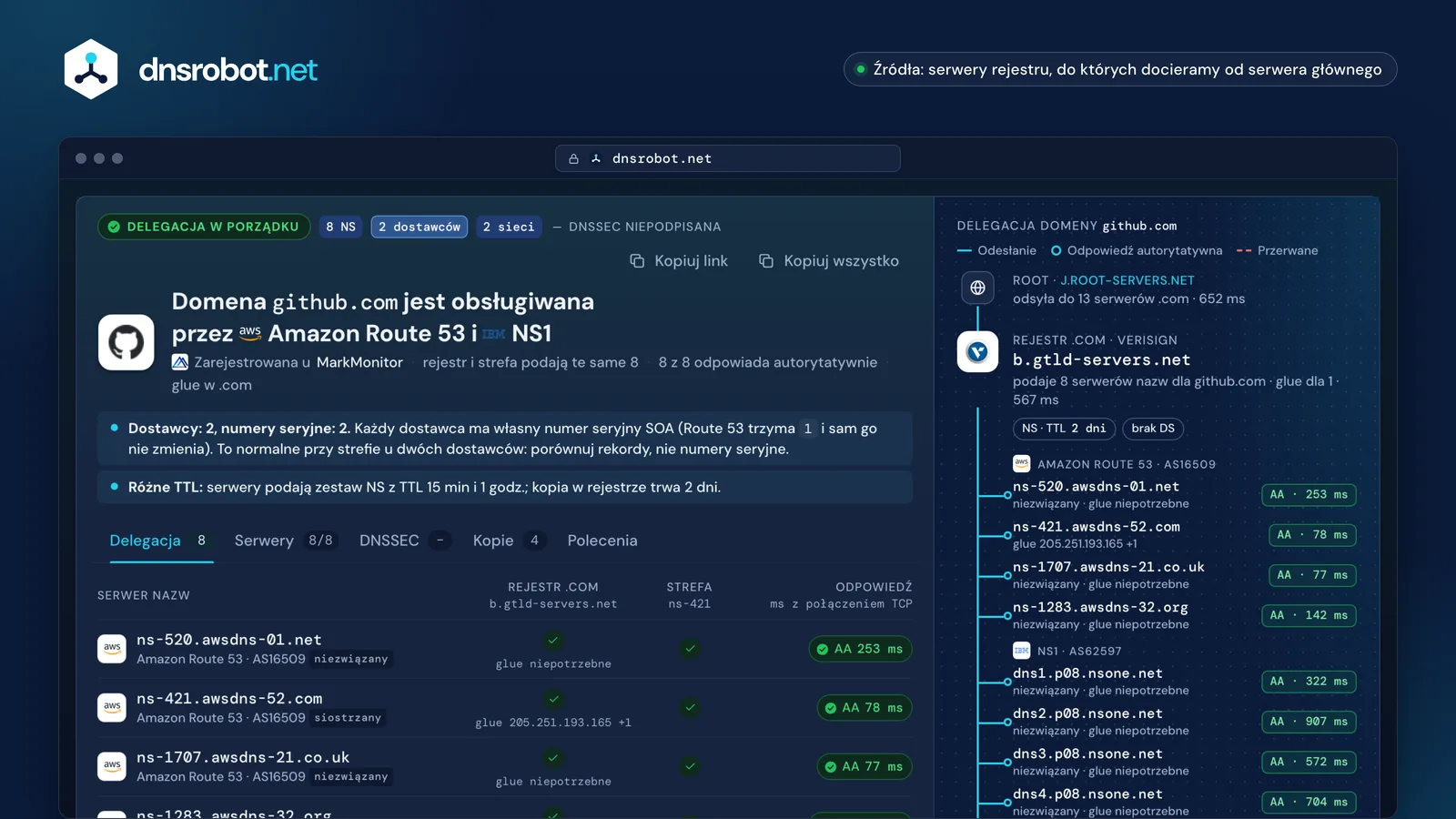1456x819 pixels.
Task: Open the DNSSEC tab
Action: click(x=404, y=541)
